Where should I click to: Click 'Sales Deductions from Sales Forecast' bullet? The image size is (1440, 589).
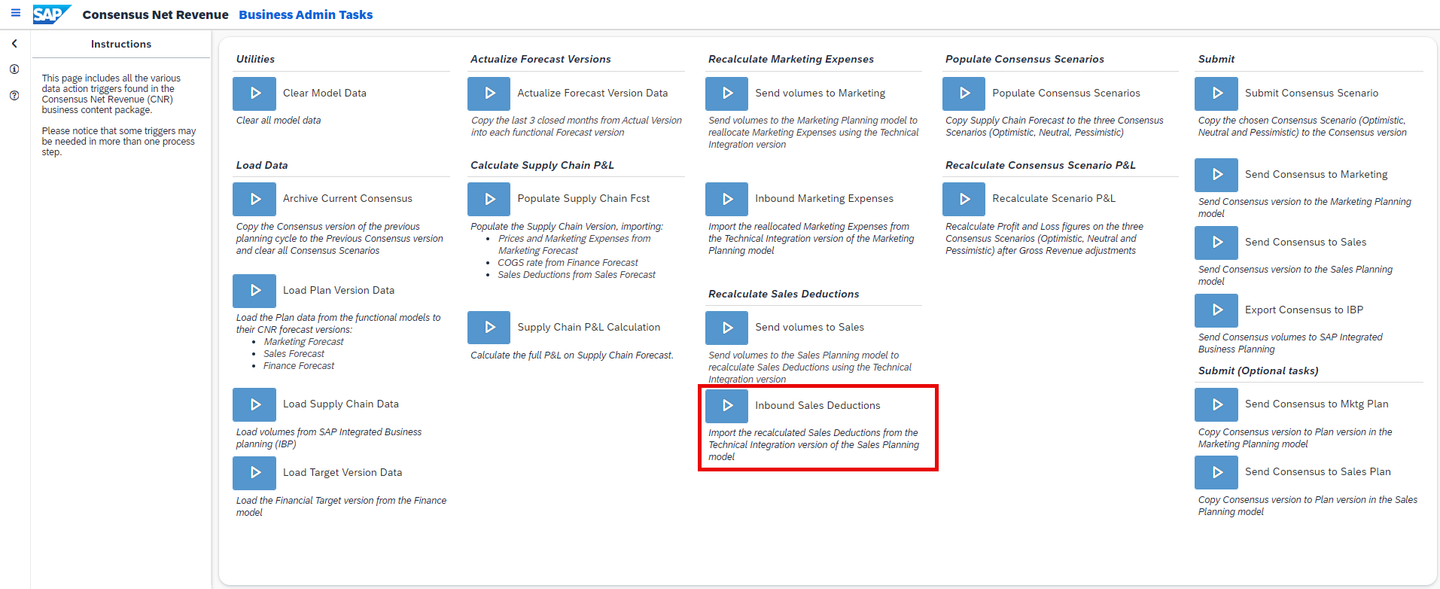click(577, 275)
